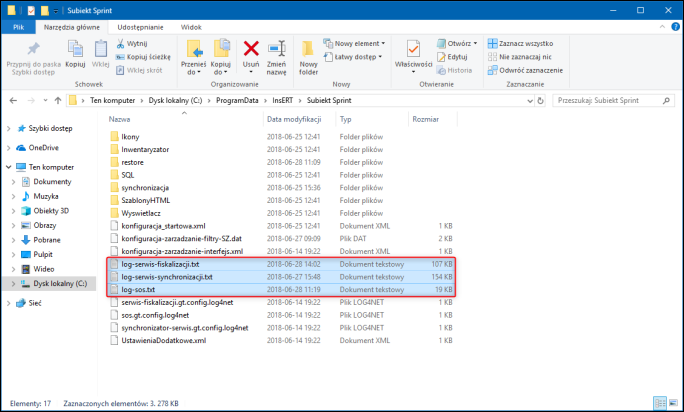
Task: Click Kopiuj ścieżkę in ribbon
Action: [x=143, y=57]
